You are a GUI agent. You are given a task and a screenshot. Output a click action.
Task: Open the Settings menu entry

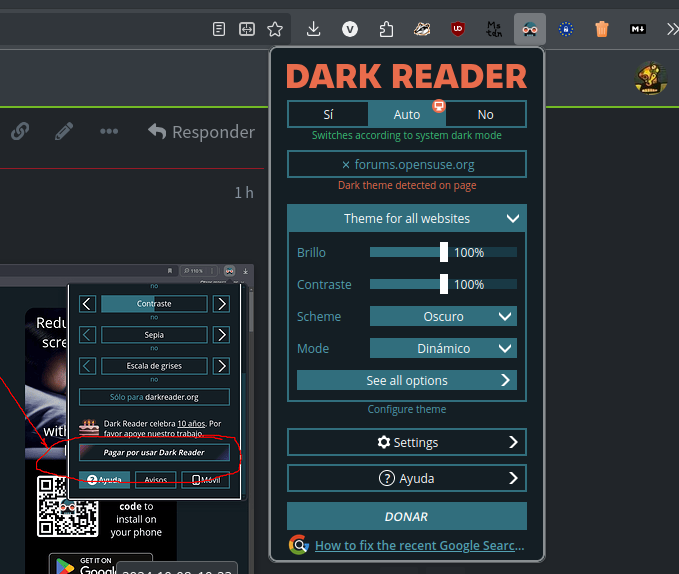pyautogui.click(x=406, y=442)
